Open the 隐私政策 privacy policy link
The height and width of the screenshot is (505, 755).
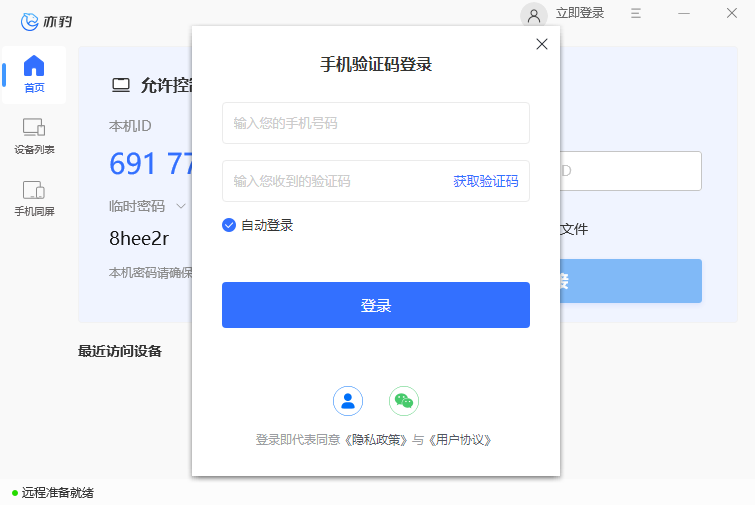click(377, 440)
